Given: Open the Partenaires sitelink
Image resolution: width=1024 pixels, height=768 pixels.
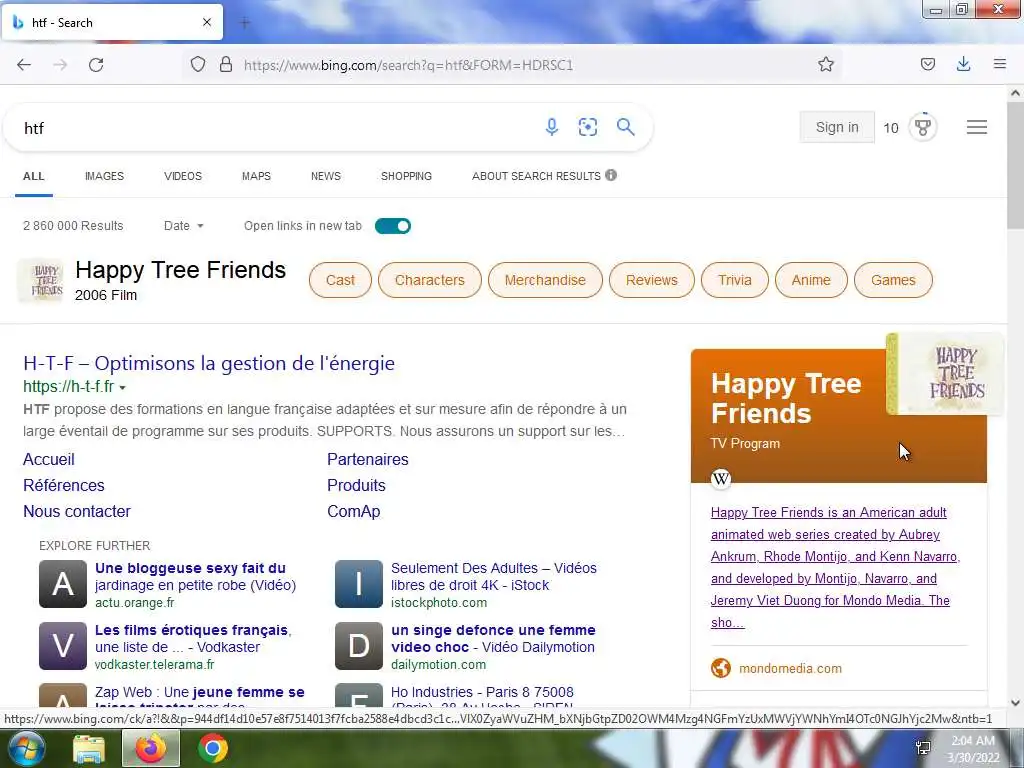Looking at the screenshot, I should click(x=368, y=459).
